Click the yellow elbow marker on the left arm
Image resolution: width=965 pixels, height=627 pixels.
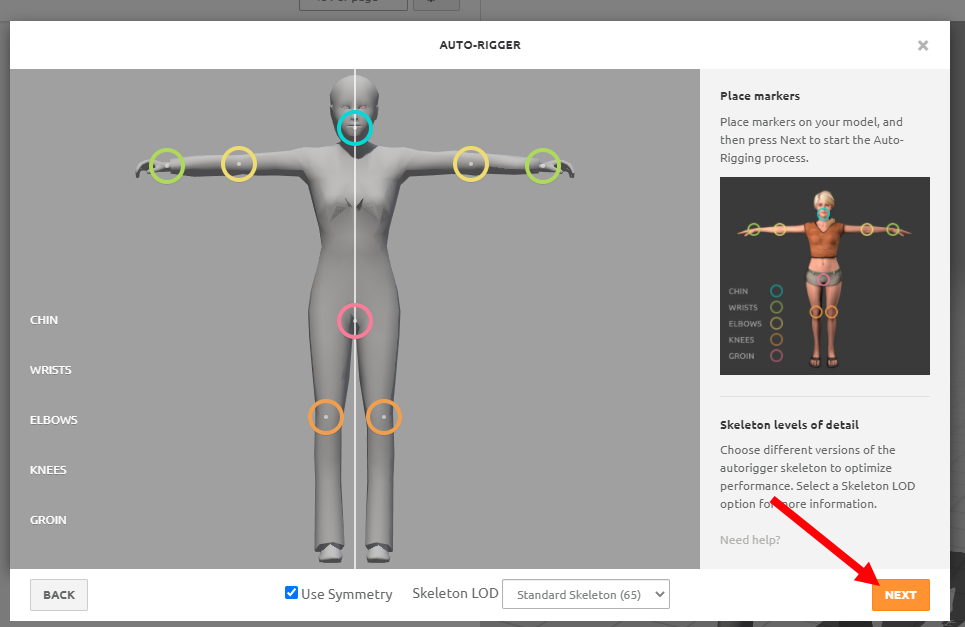(239, 164)
